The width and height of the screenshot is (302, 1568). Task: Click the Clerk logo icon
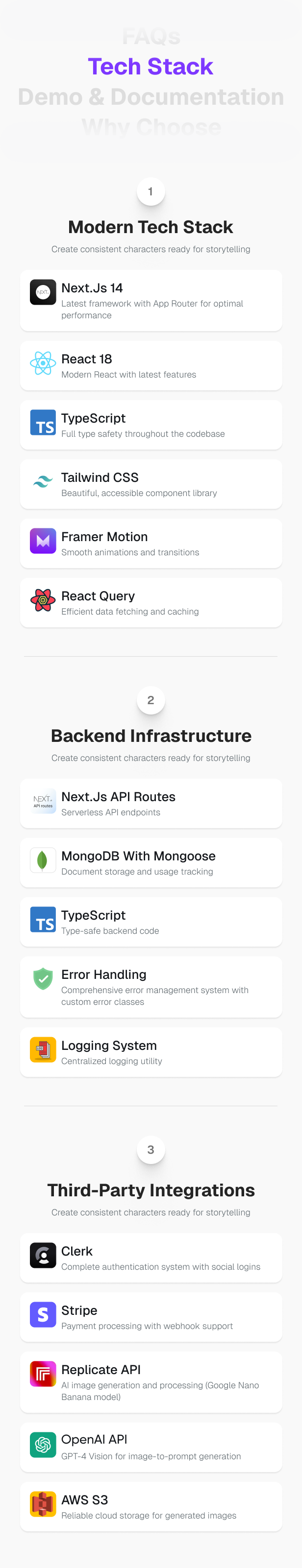[43, 1255]
